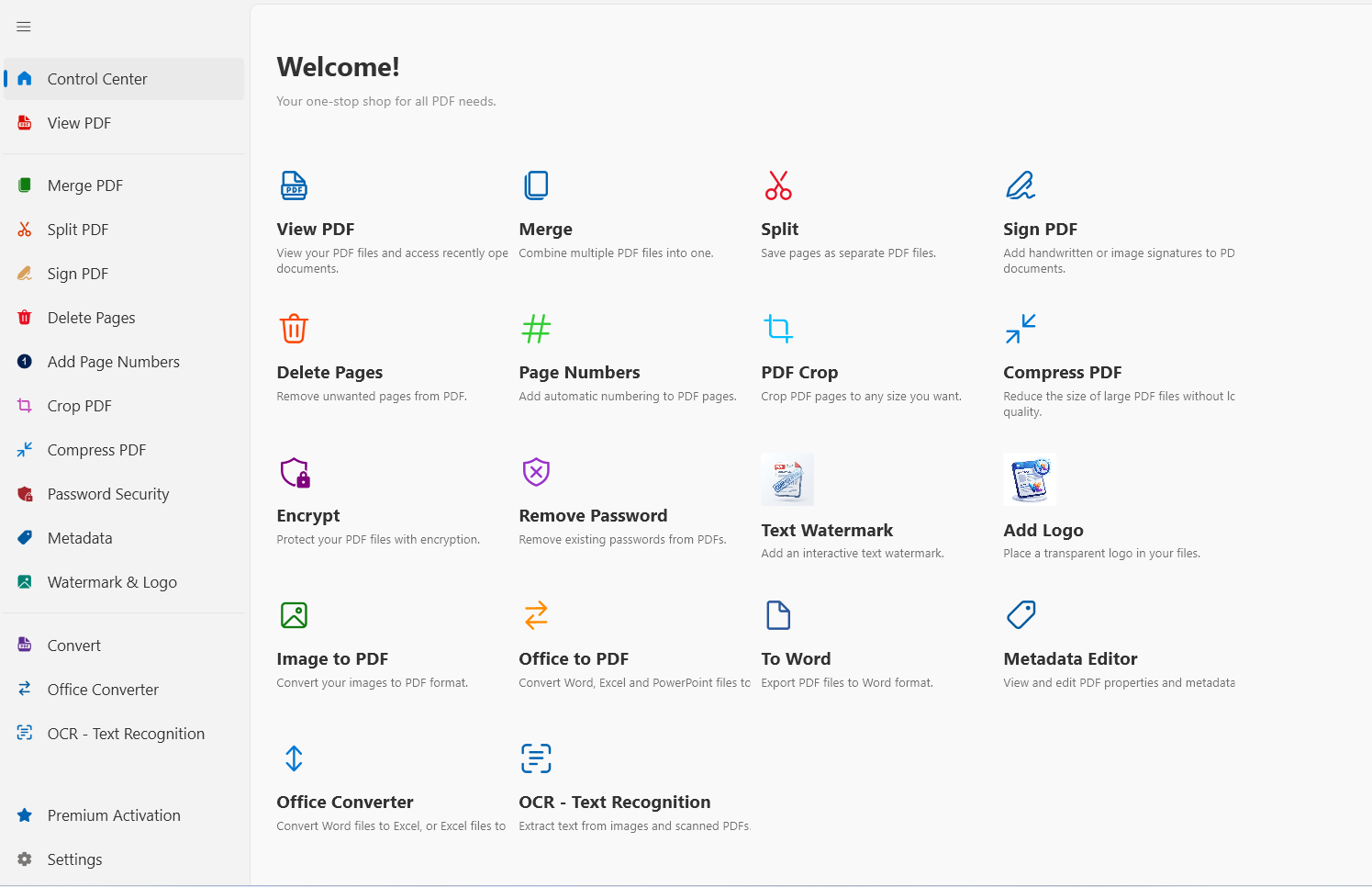Click the Metadata Editor tag icon

click(x=1021, y=615)
